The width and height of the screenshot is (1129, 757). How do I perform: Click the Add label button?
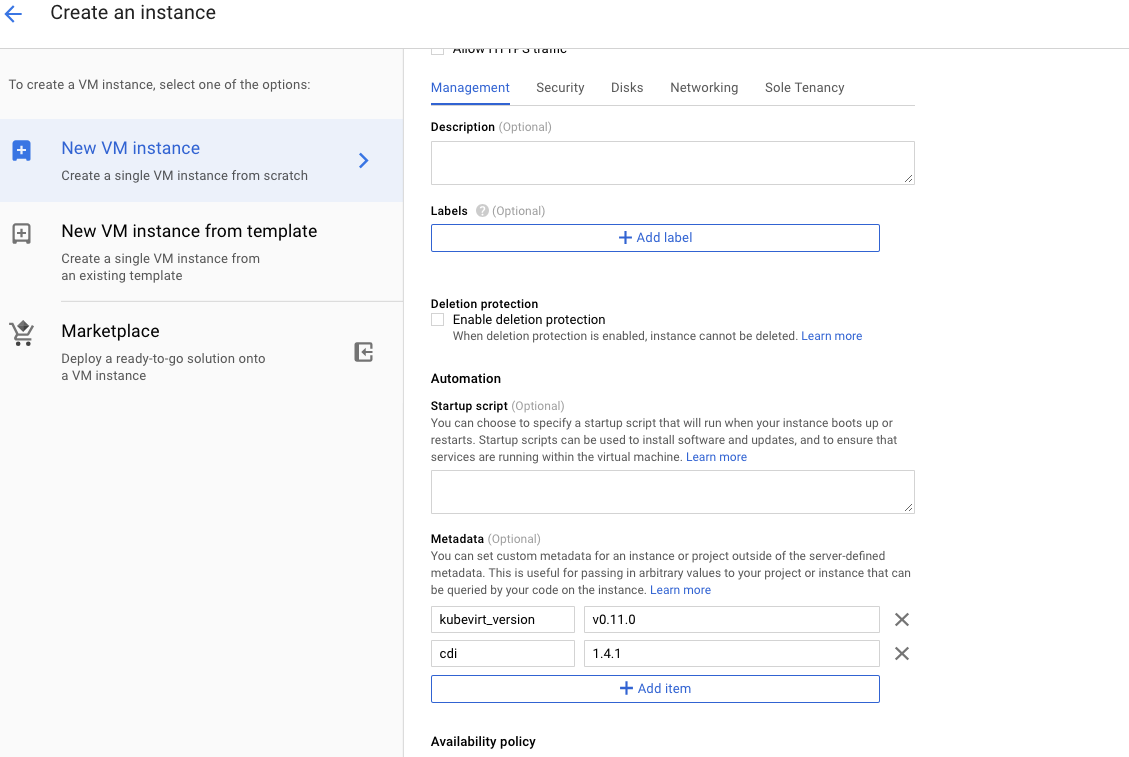[655, 238]
